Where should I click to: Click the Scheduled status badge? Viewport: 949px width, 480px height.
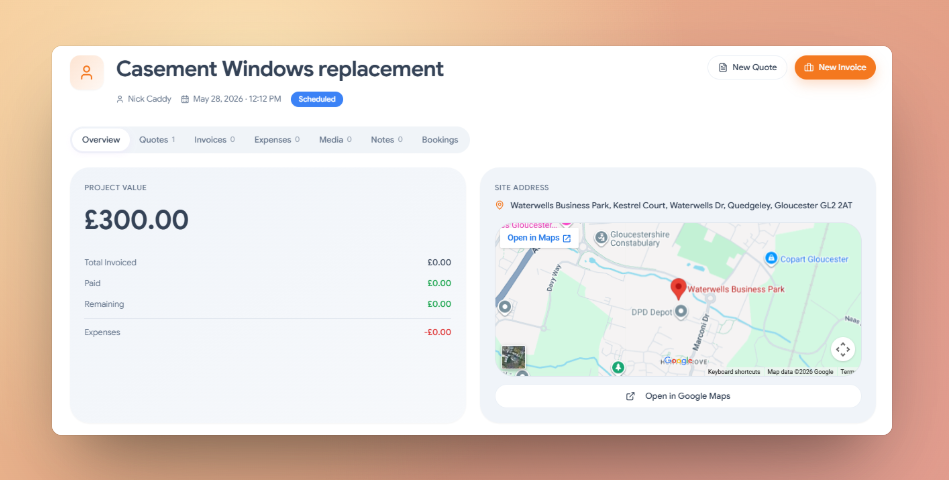click(x=317, y=99)
